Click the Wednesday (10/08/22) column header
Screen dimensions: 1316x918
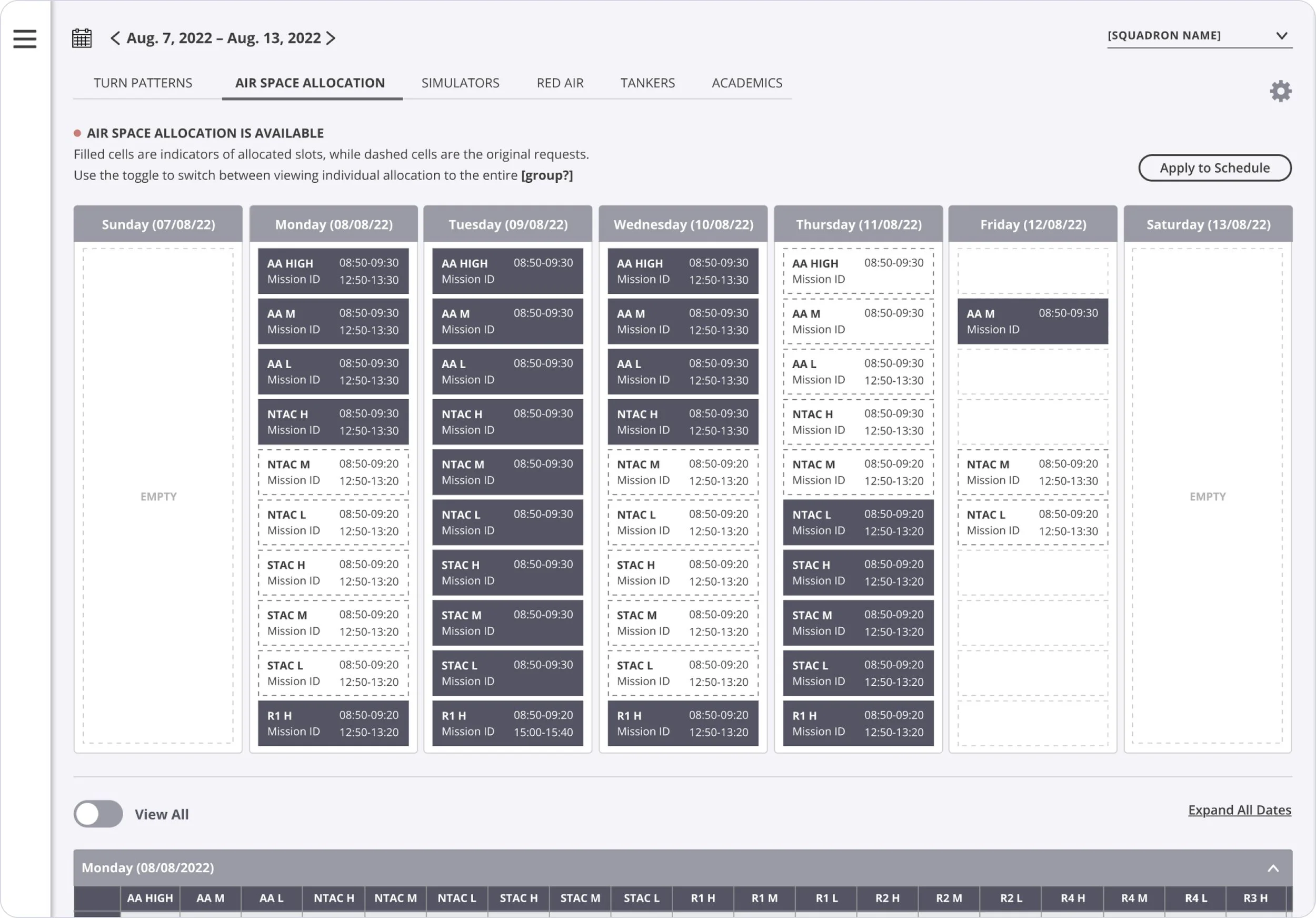[683, 224]
